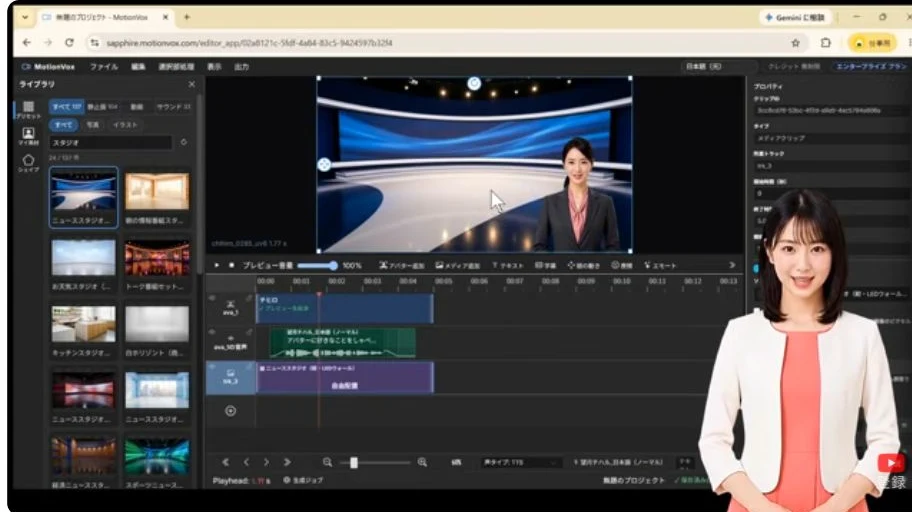Image resolution: width=912 pixels, height=512 pixels.
Task: Open the ファイル menu
Action: 104,67
